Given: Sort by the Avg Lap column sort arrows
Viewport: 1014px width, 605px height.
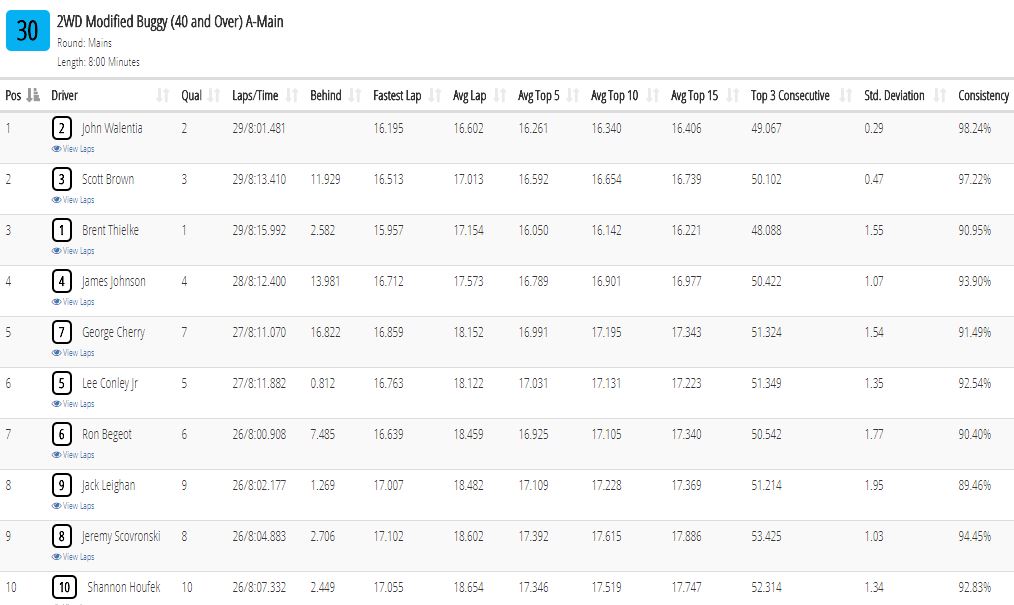Looking at the screenshot, I should (500, 96).
